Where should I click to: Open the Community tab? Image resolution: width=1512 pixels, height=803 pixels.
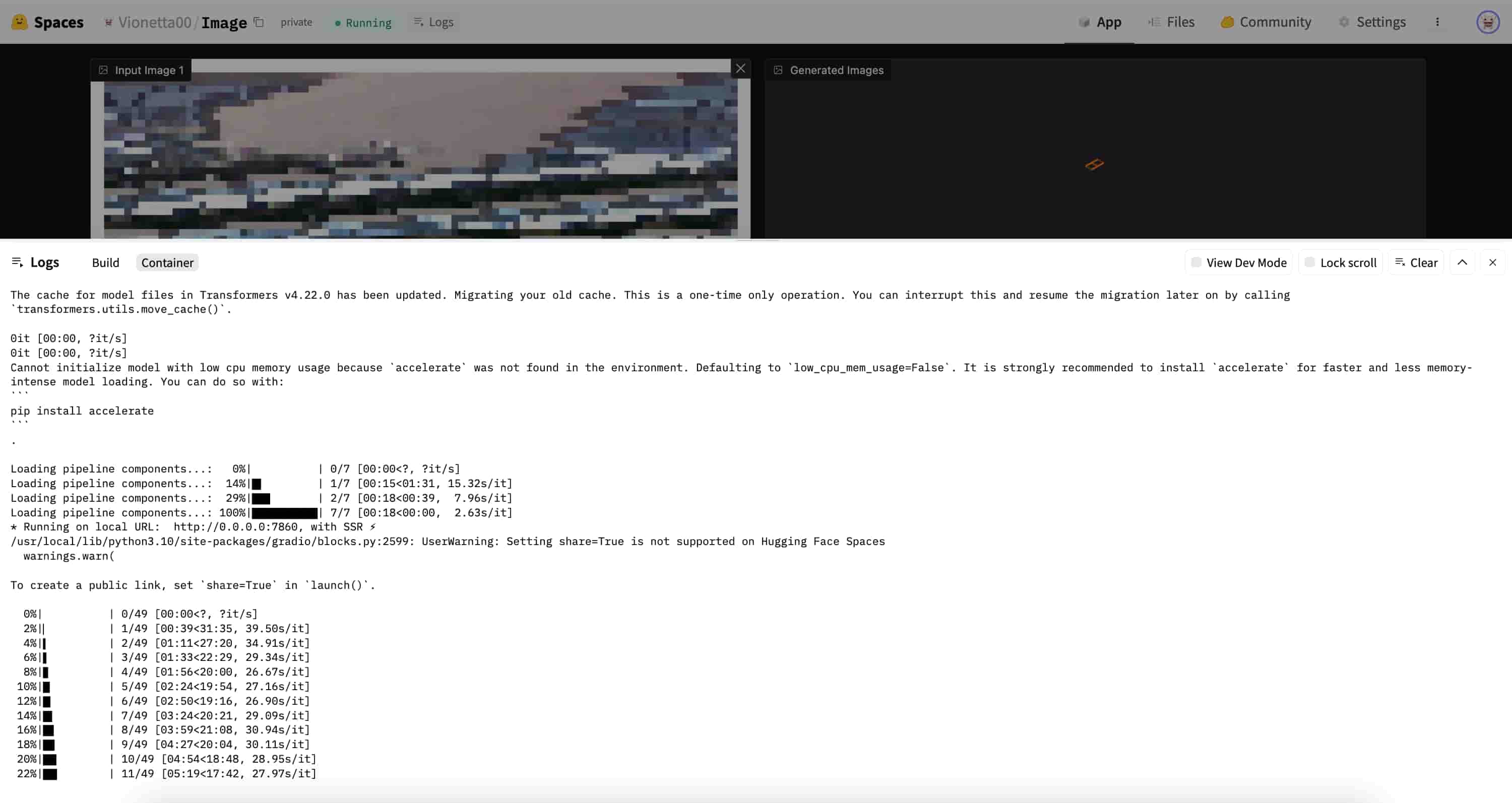click(1266, 22)
